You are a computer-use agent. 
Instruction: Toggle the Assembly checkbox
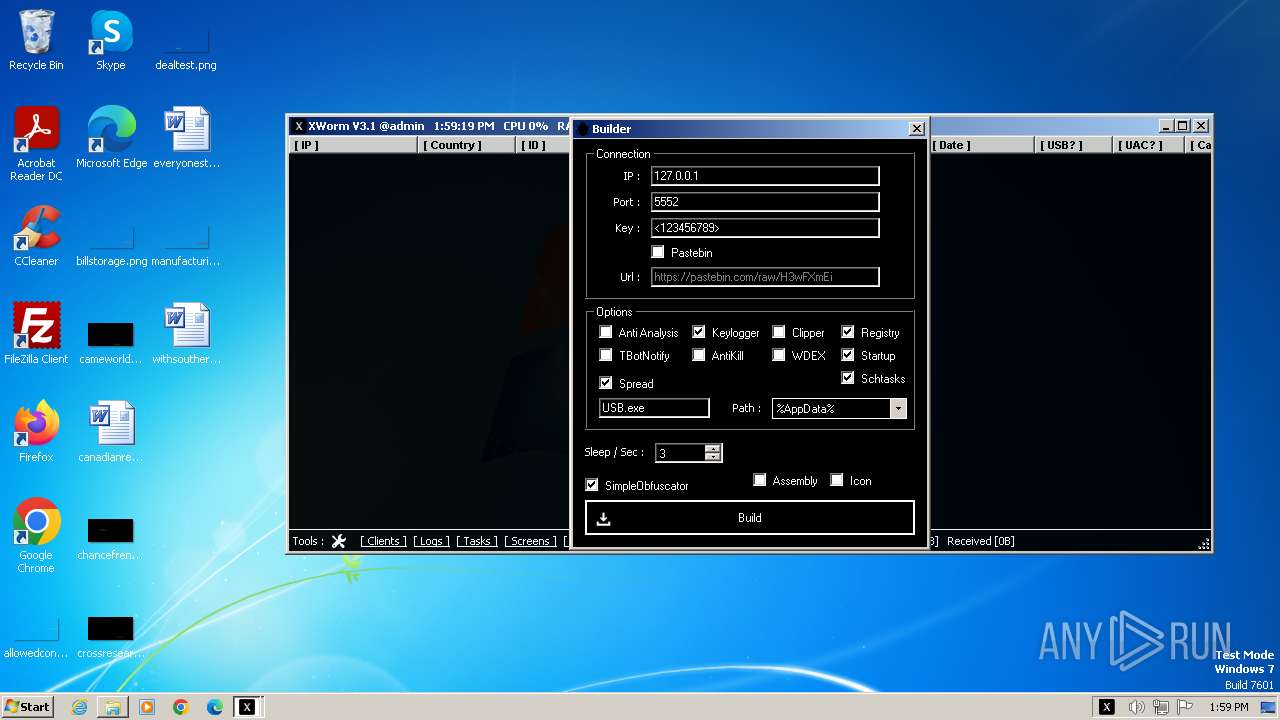(760, 480)
